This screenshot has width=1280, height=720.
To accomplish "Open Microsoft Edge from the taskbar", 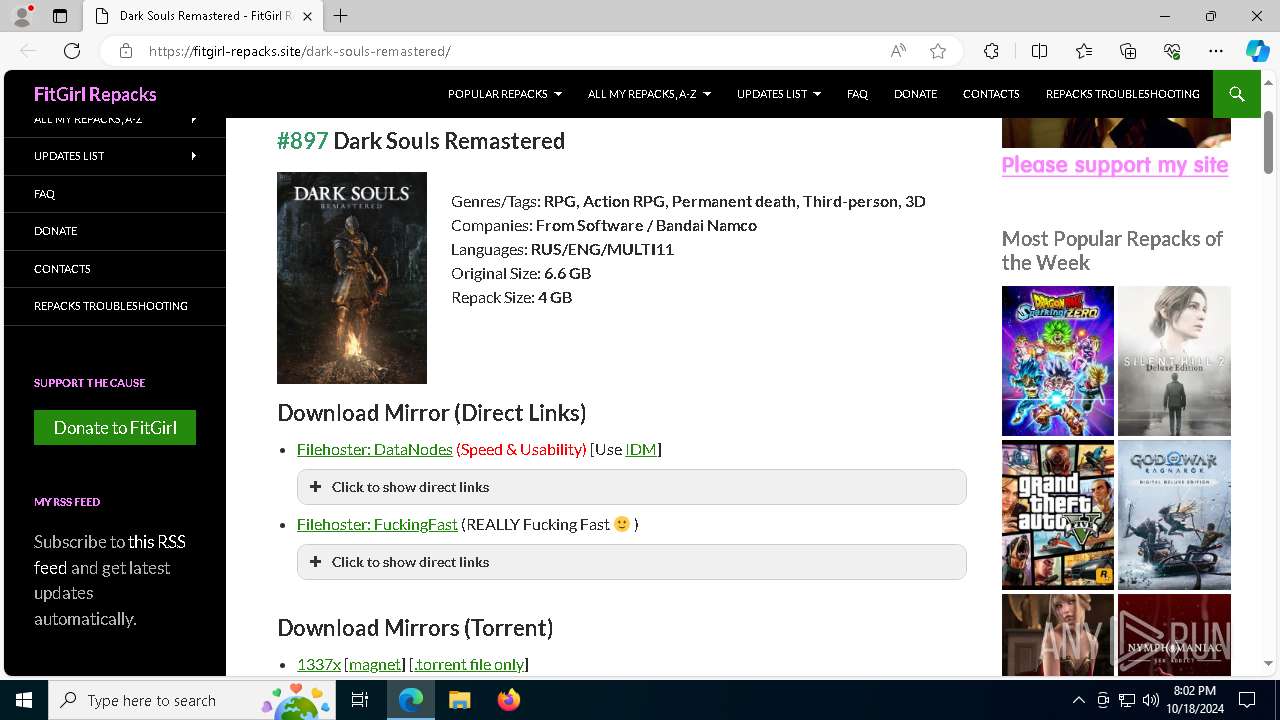I will click(x=411, y=700).
